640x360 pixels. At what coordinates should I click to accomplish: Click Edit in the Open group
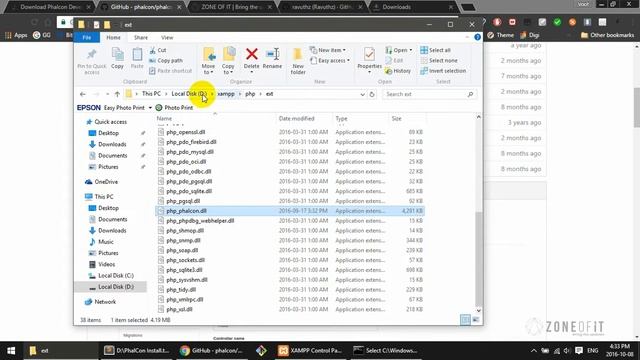point(394,60)
